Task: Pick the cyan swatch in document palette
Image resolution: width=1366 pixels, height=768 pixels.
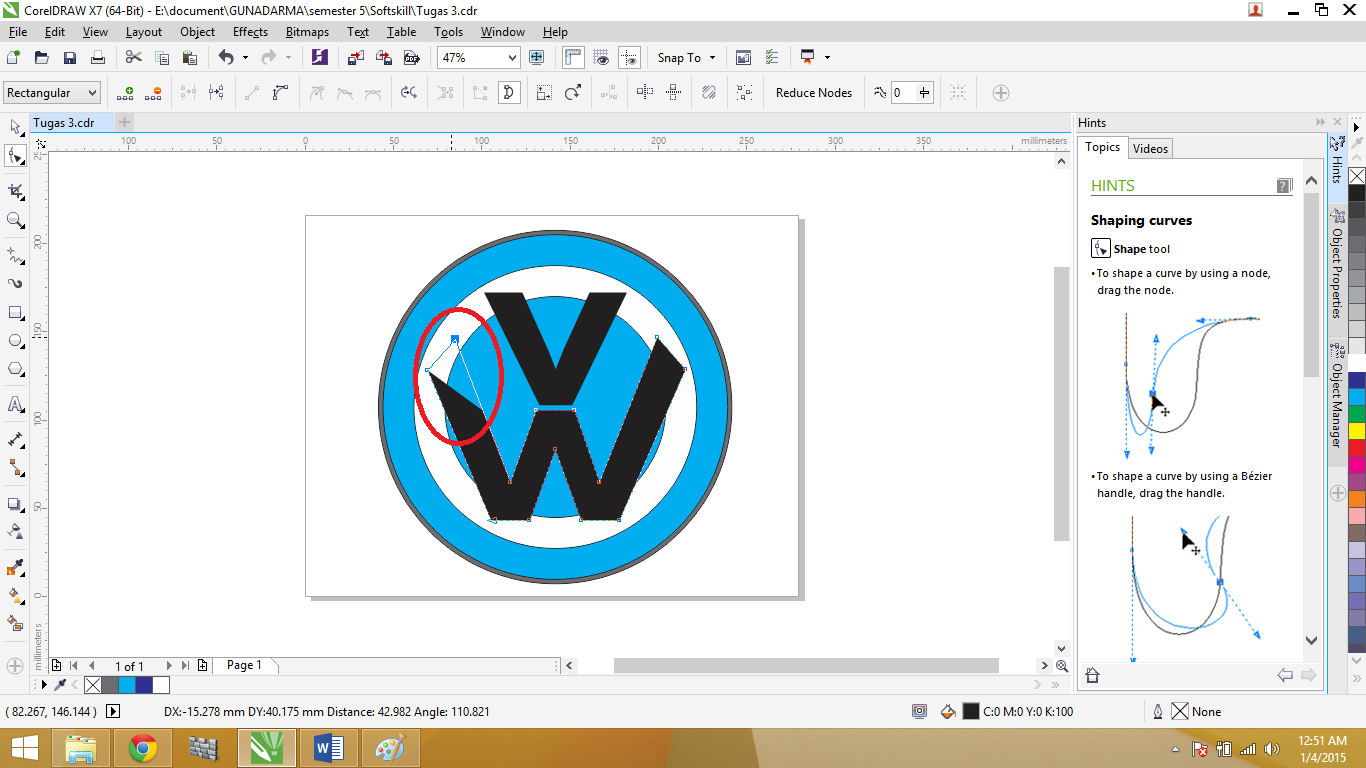Action: (127, 685)
